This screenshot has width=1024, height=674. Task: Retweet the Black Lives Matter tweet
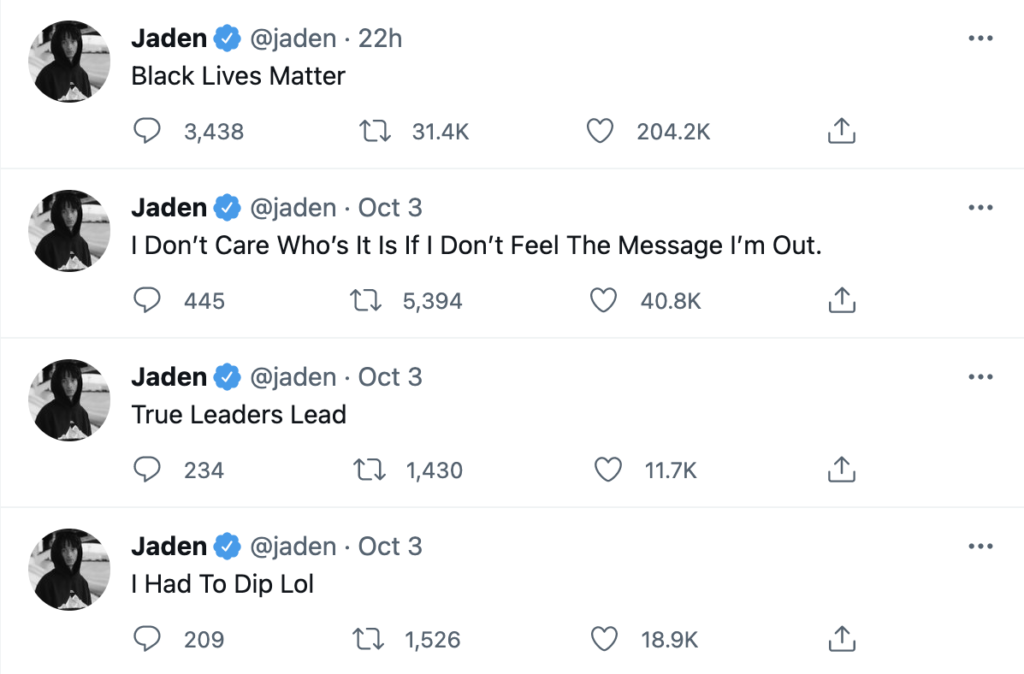pos(372,131)
